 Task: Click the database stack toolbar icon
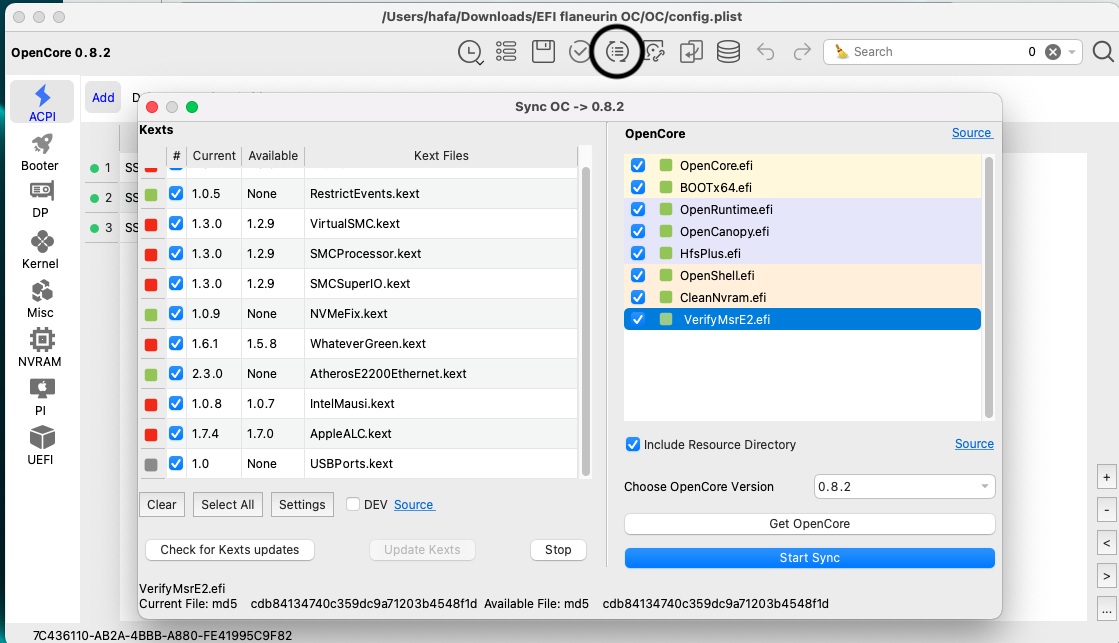click(x=728, y=52)
